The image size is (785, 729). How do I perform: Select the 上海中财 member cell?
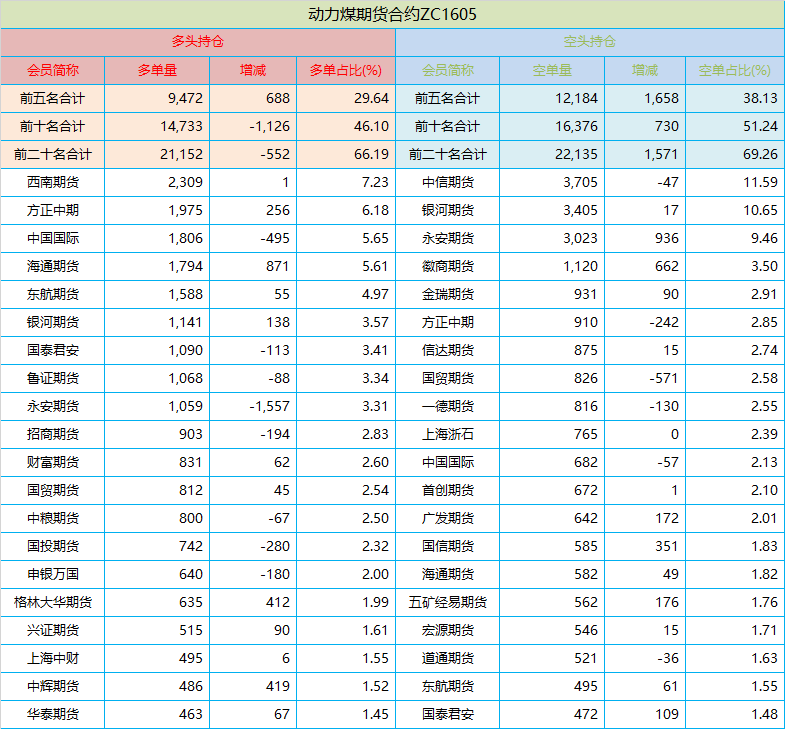[53, 659]
